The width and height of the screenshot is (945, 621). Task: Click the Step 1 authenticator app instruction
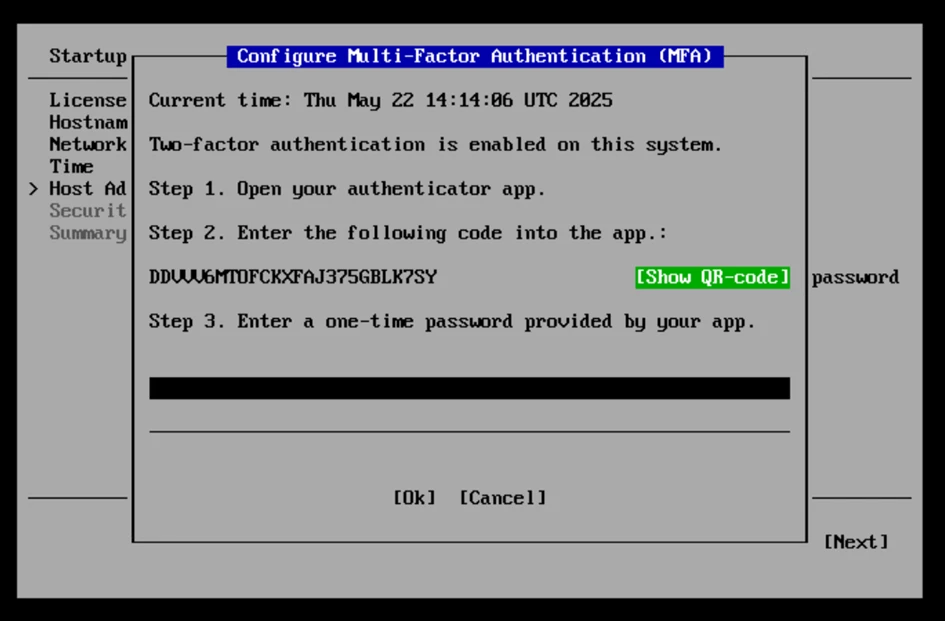[348, 188]
